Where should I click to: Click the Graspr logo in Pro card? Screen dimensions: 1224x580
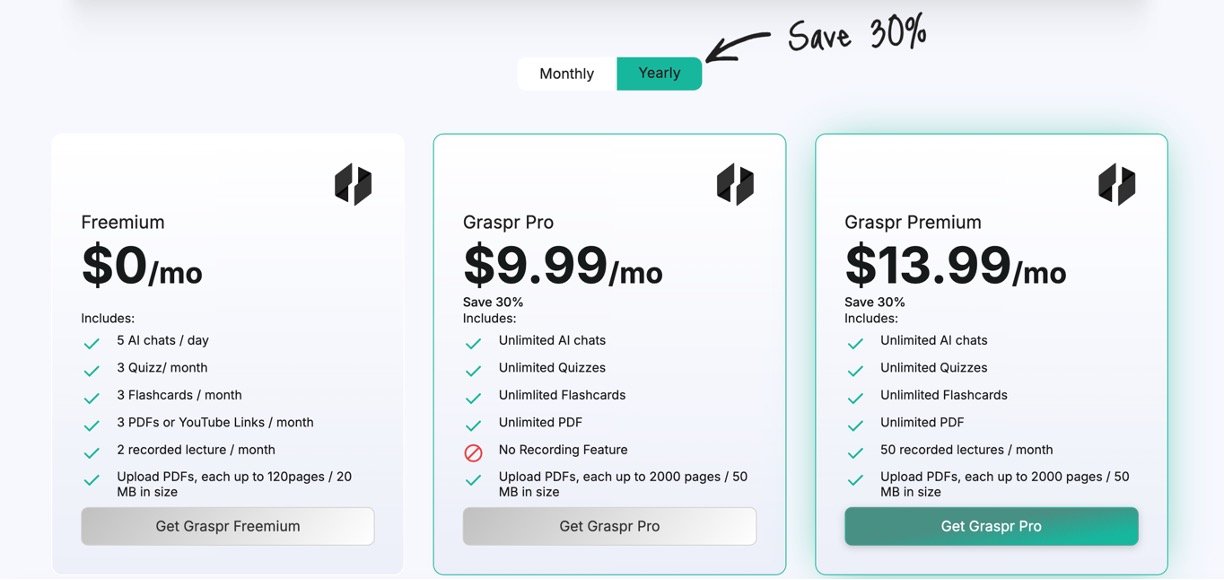coord(735,185)
